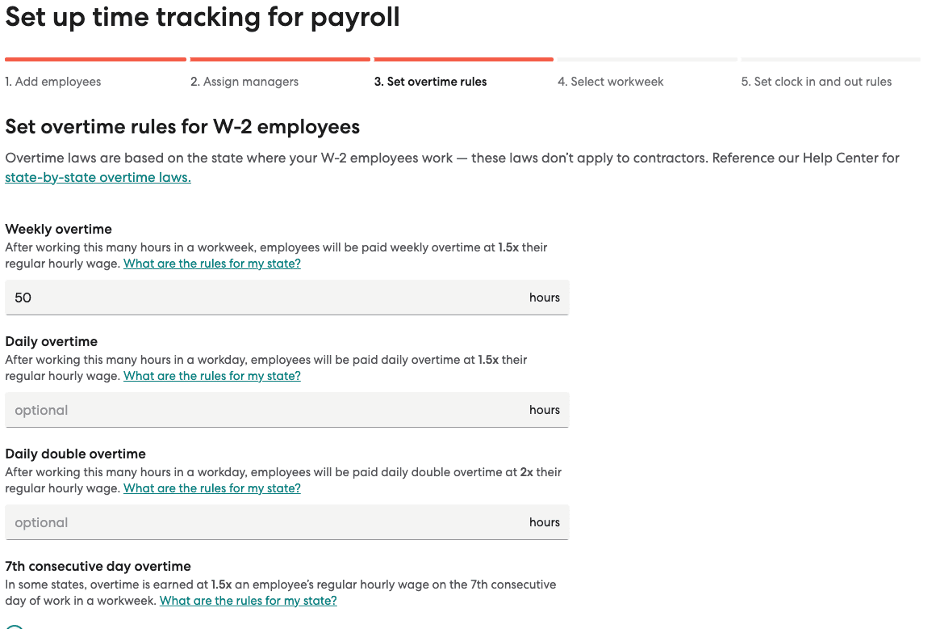Click the hours suffix in Daily double overtime field

click(544, 522)
